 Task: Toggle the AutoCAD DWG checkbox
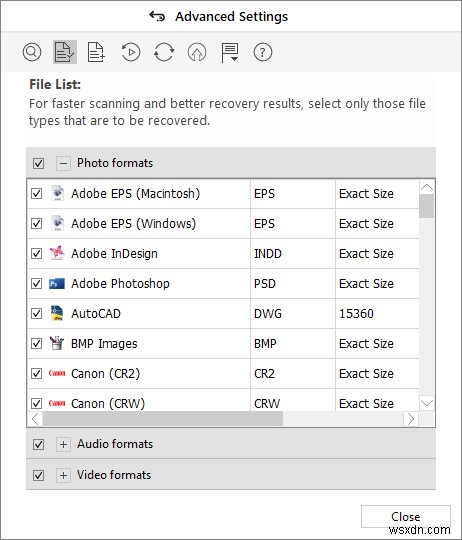coord(36,314)
